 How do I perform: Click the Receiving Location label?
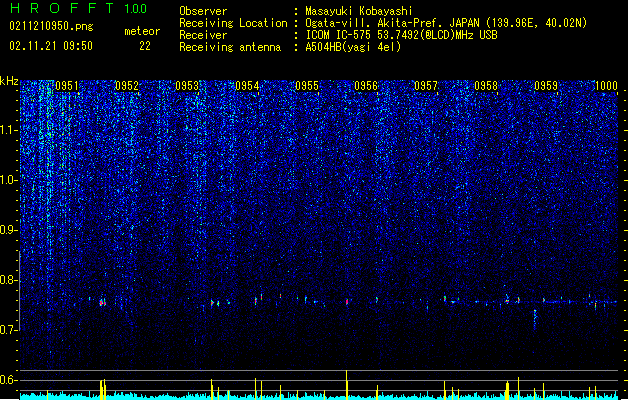click(233, 23)
